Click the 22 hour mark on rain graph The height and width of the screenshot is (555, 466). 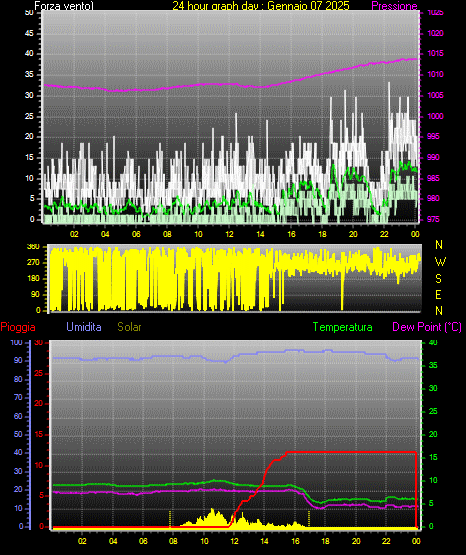tap(386, 541)
